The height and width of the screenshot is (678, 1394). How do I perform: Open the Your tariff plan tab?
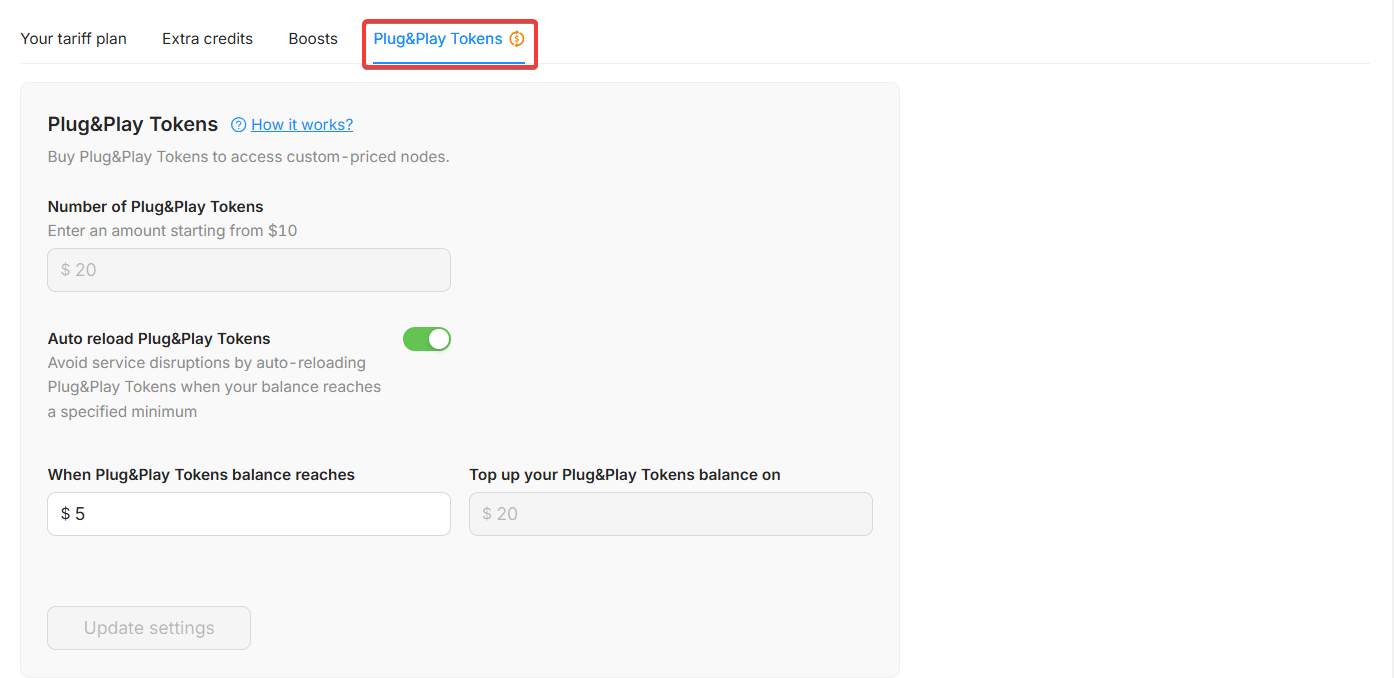(73, 39)
